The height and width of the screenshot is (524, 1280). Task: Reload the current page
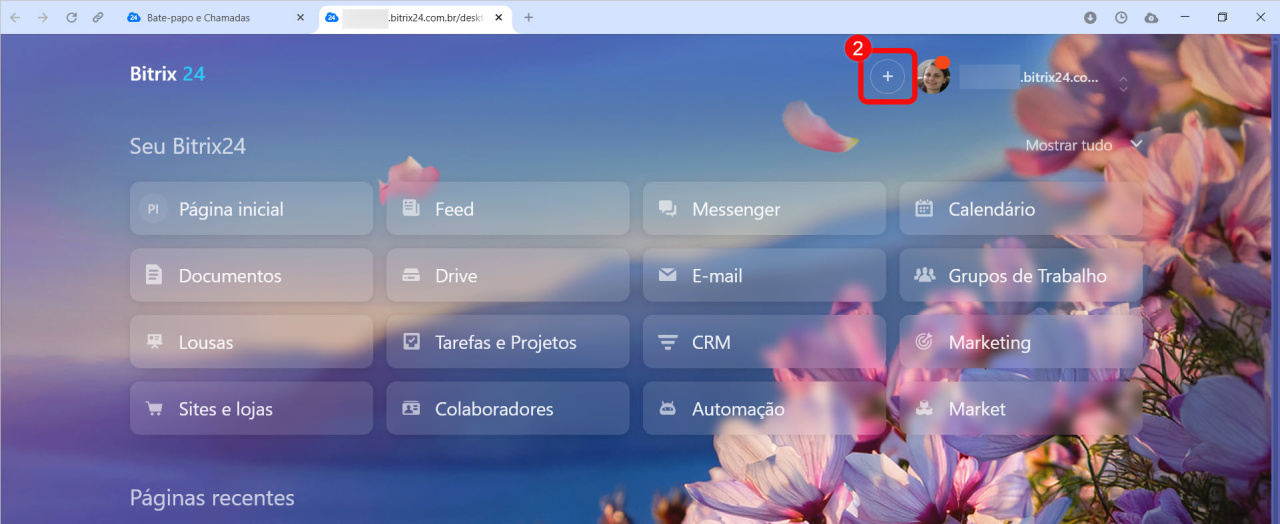point(71,17)
